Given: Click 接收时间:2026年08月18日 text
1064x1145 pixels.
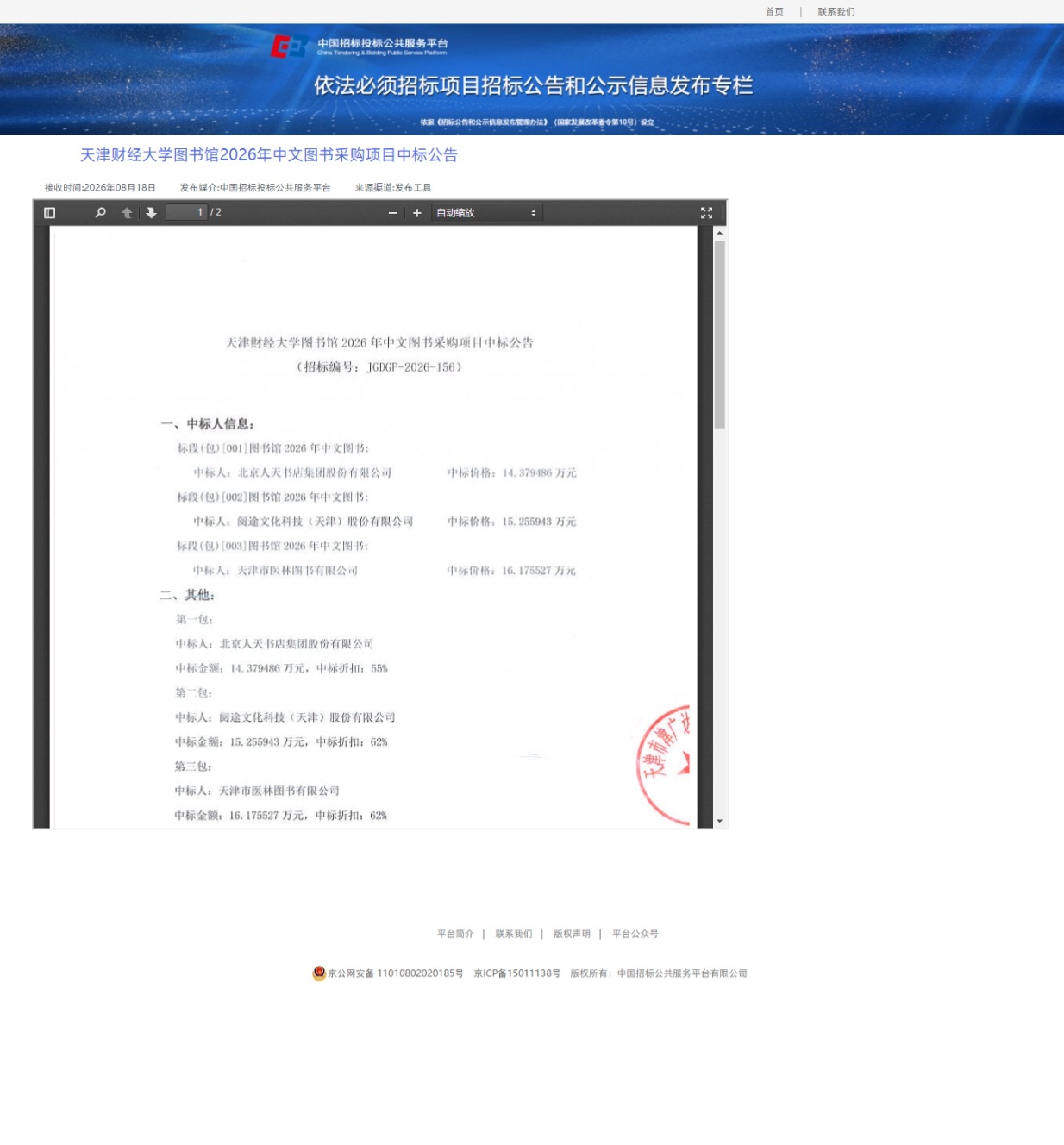Looking at the screenshot, I should point(100,187).
